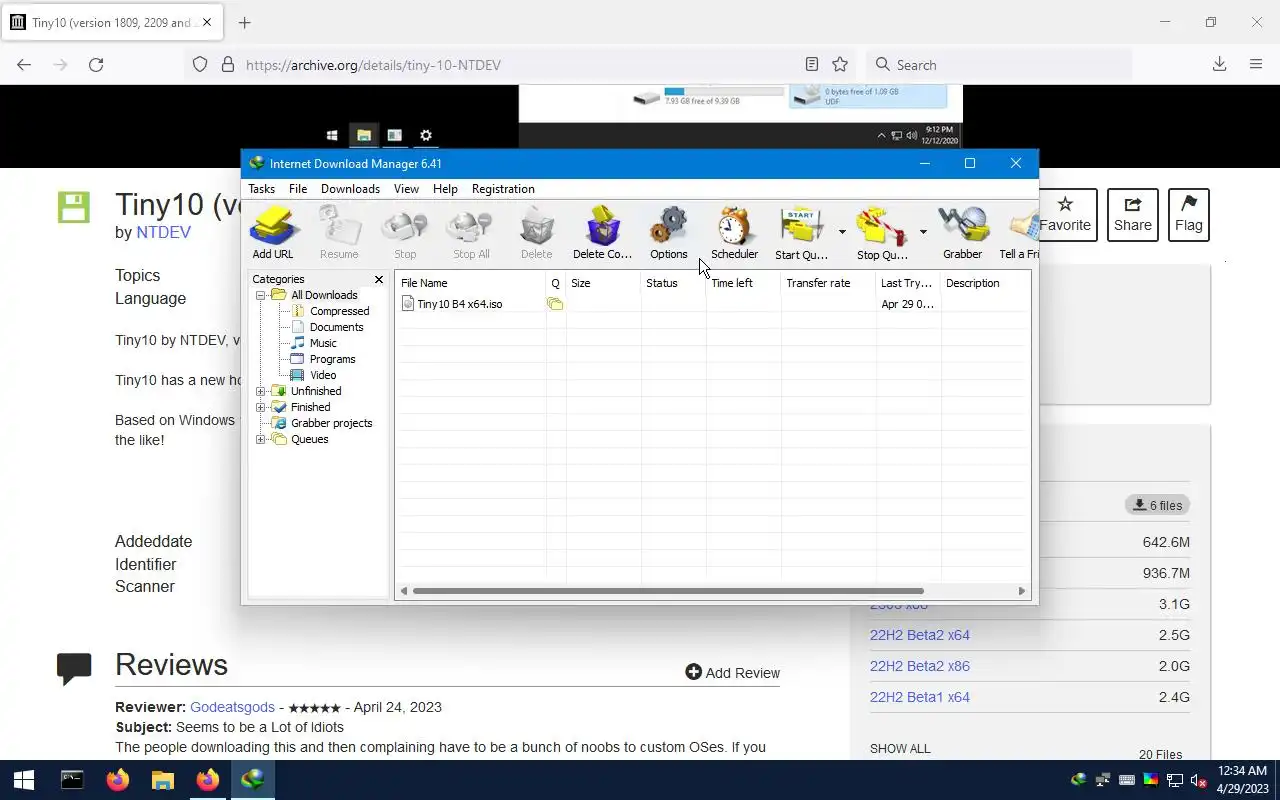Open Firefox downloads panel icon
1280x800 pixels.
1219,65
